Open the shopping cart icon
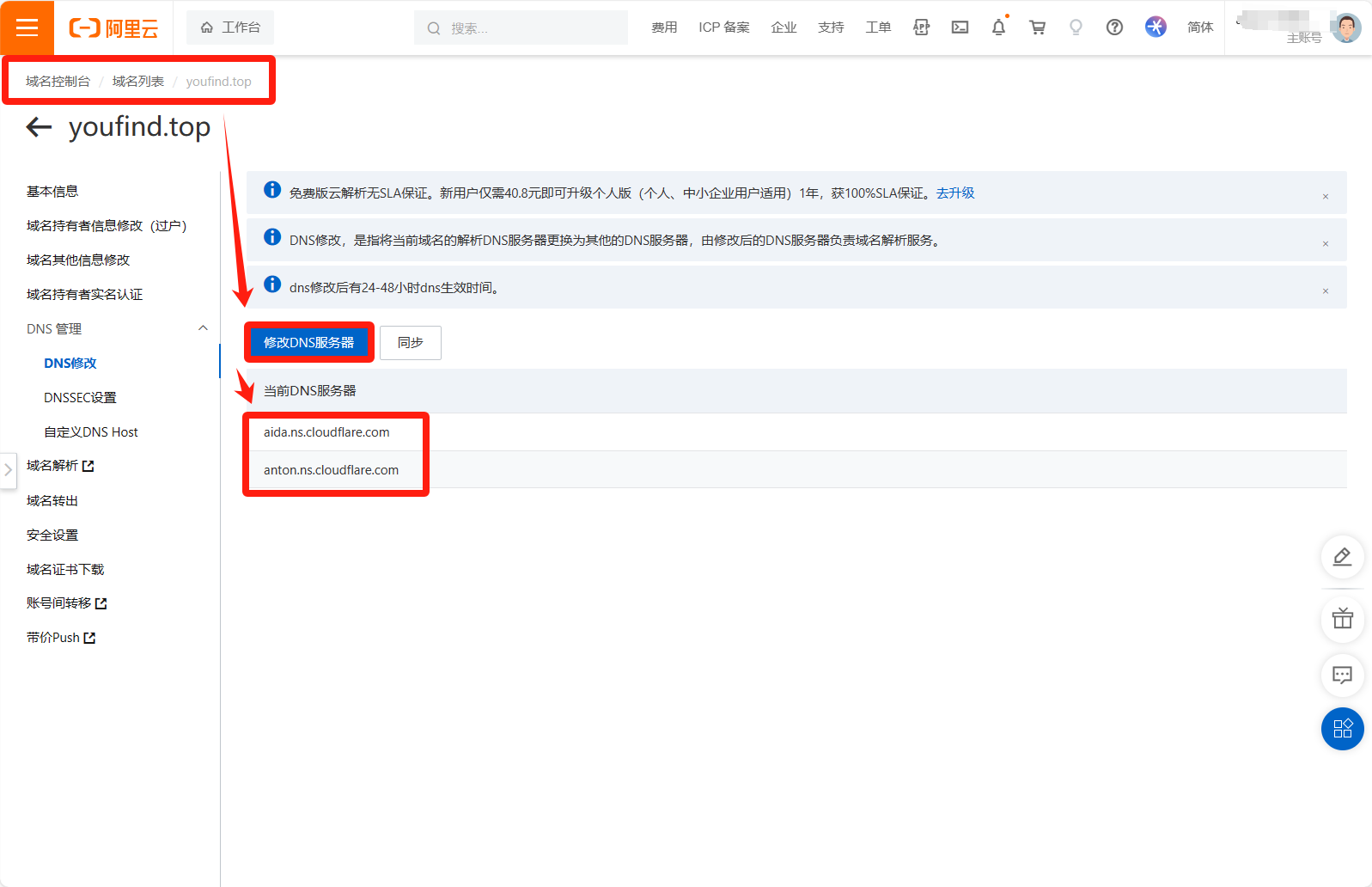1372x887 pixels. tap(1037, 28)
